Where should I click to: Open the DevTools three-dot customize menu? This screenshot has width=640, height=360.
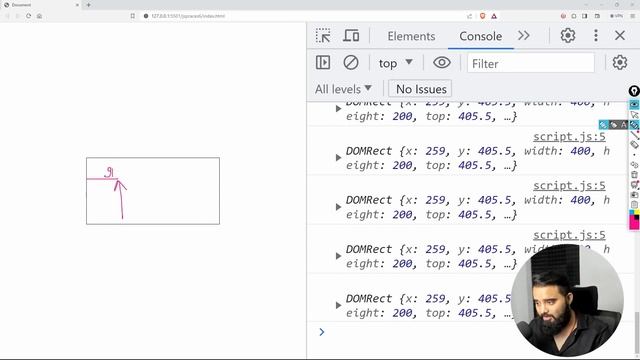[596, 36]
